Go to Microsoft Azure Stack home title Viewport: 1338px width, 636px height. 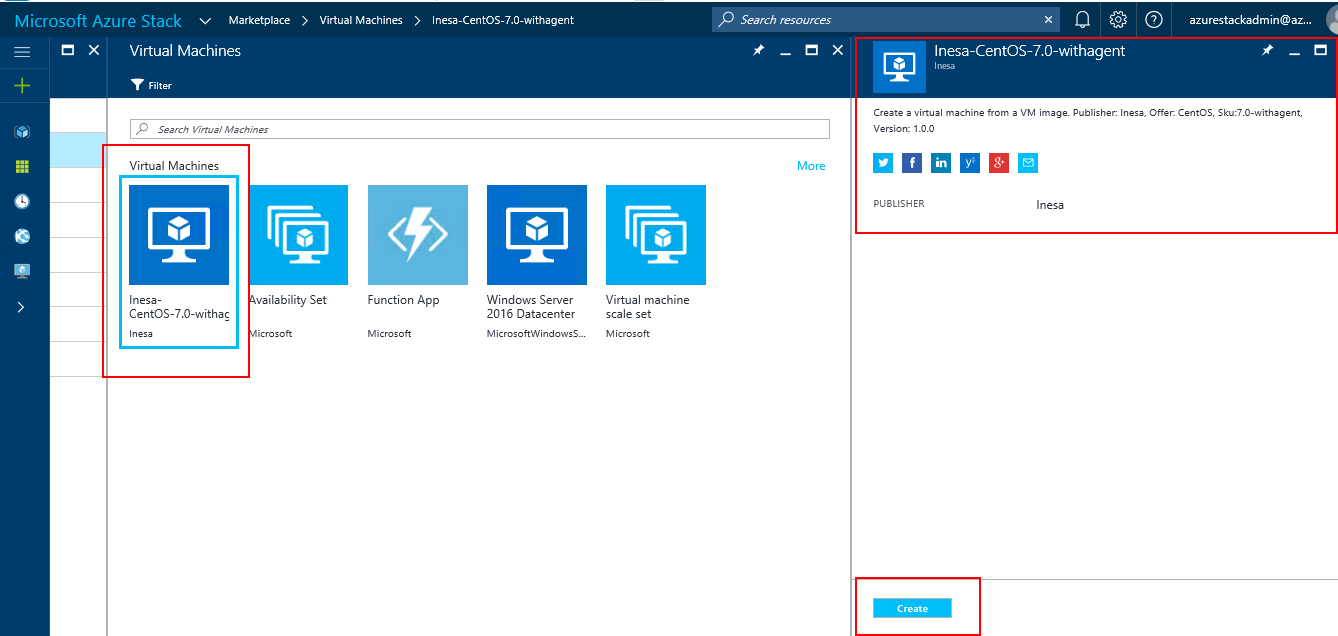98,20
